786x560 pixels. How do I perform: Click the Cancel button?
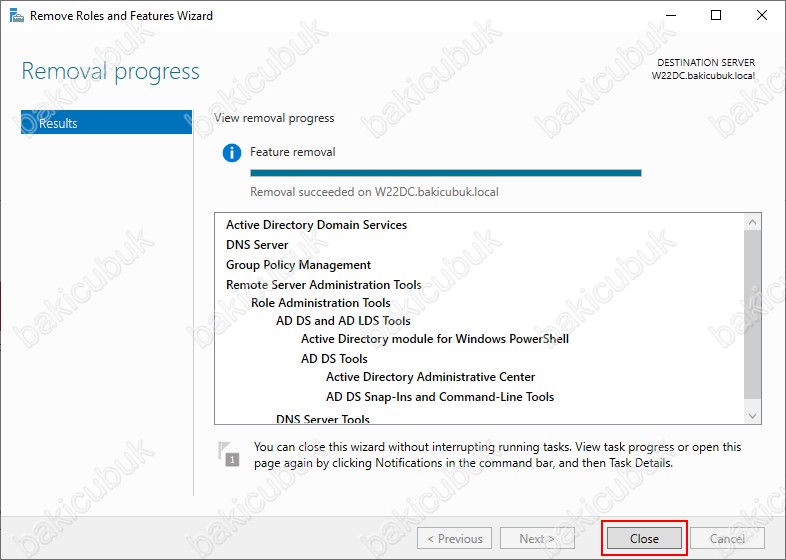point(727,538)
